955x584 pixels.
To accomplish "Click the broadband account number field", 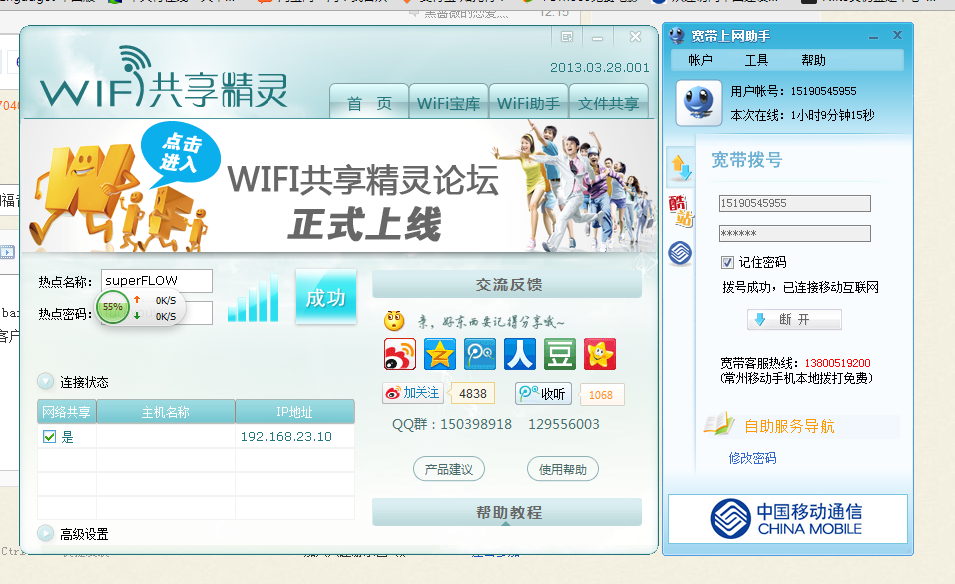I will (x=794, y=203).
